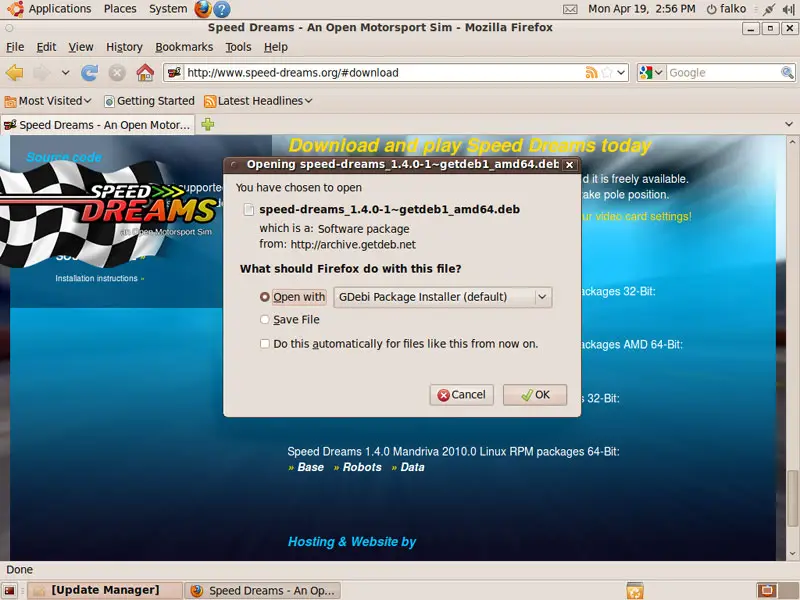
Task: Click the Show Desktop icon in bottom panel
Action: point(9,590)
